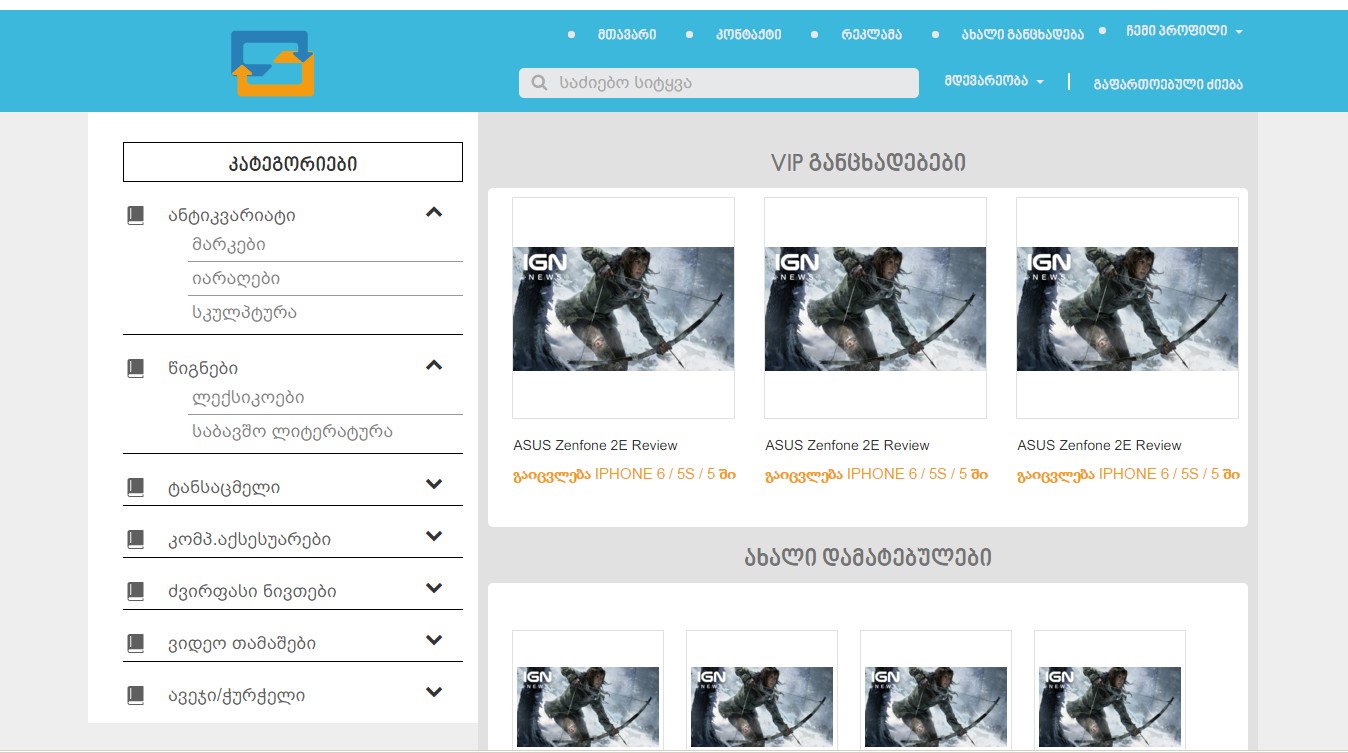Open the მდებარეობა dropdown

(994, 81)
